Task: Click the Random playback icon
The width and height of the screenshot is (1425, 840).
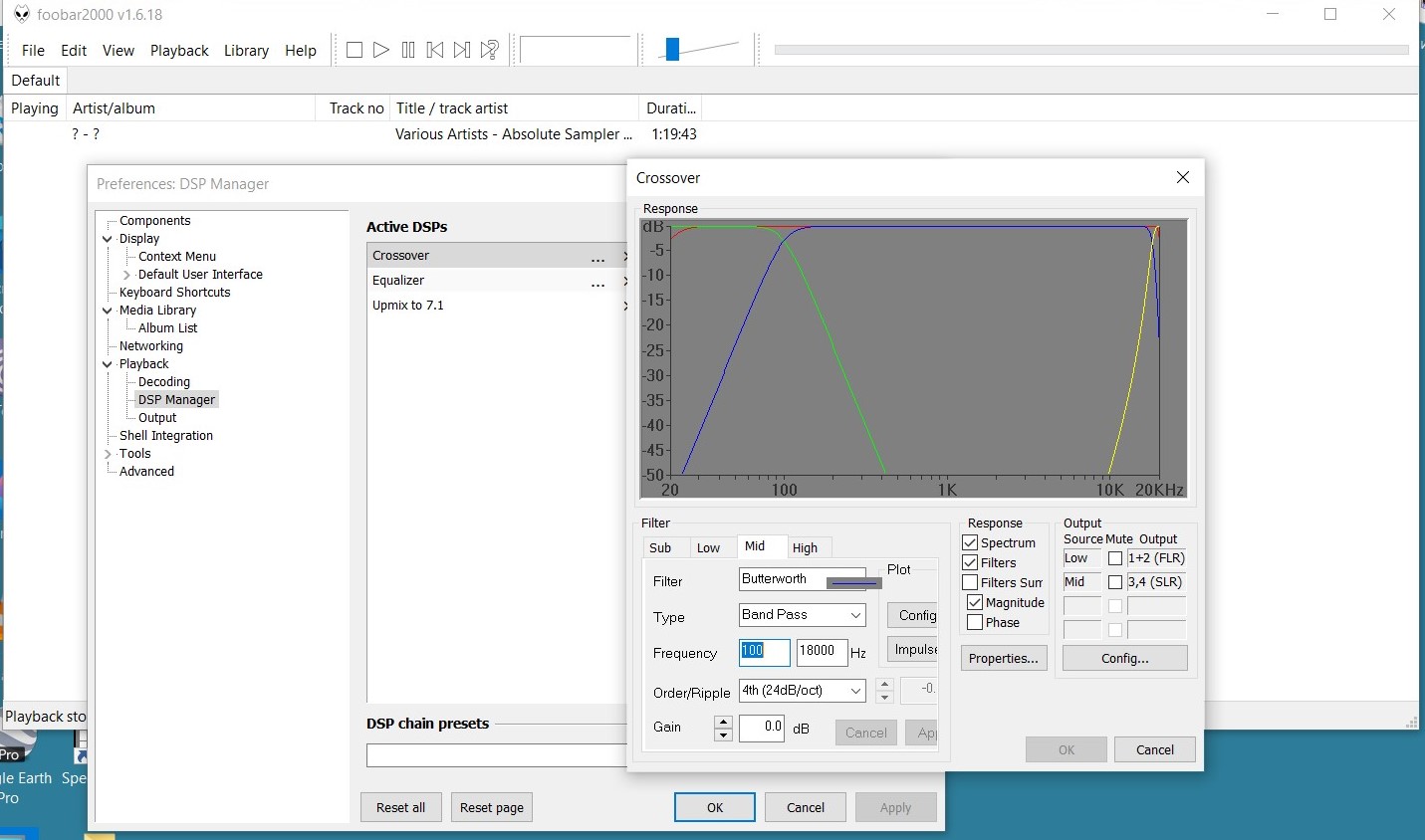Action: 489,50
